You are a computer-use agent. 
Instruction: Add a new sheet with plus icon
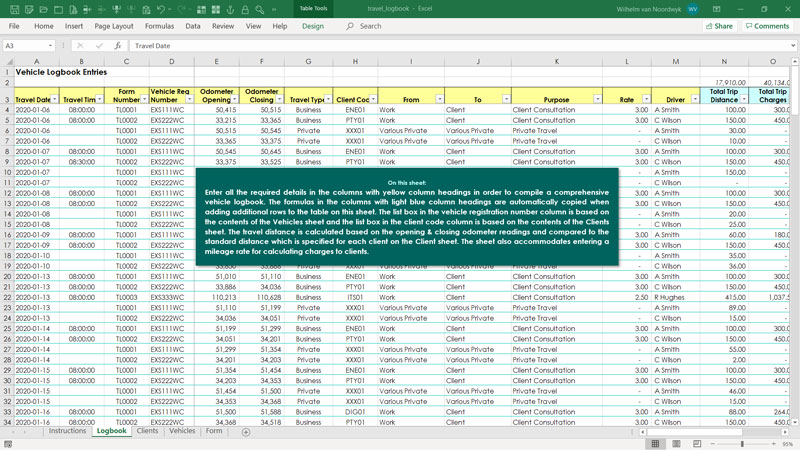[246, 432]
